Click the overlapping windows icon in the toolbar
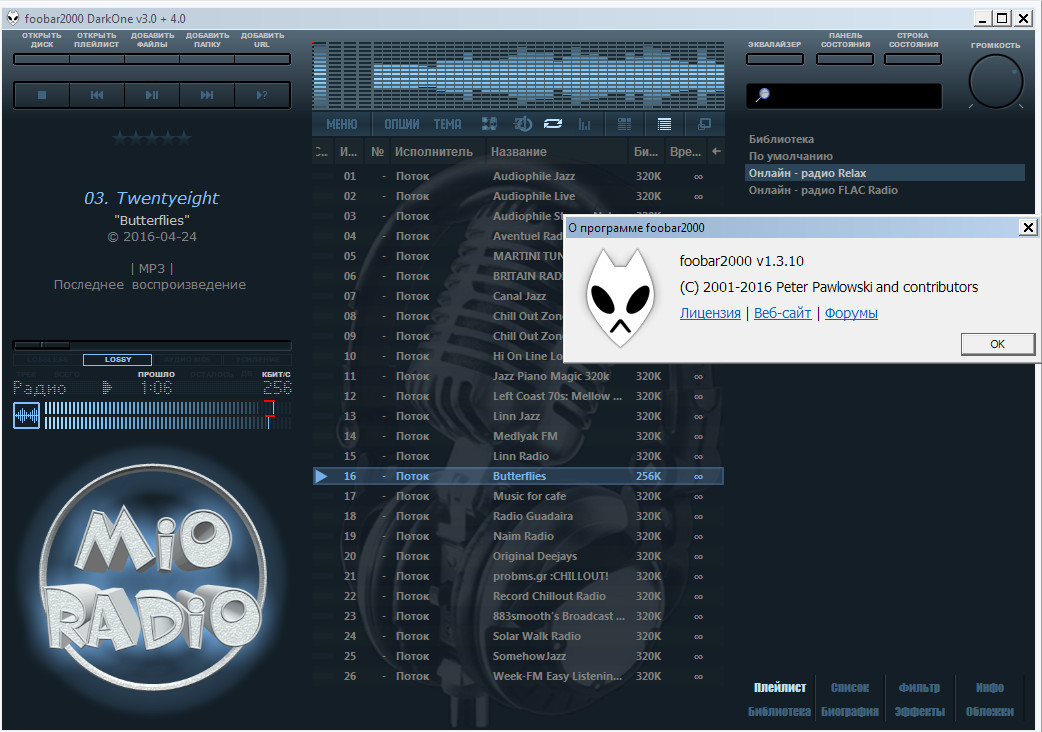The height and width of the screenshot is (732, 1042). tap(704, 124)
